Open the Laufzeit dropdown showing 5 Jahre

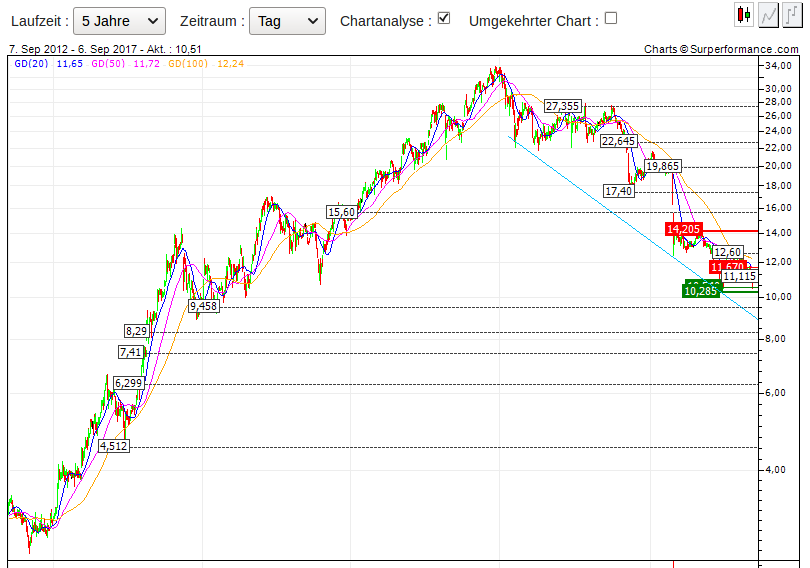(119, 21)
